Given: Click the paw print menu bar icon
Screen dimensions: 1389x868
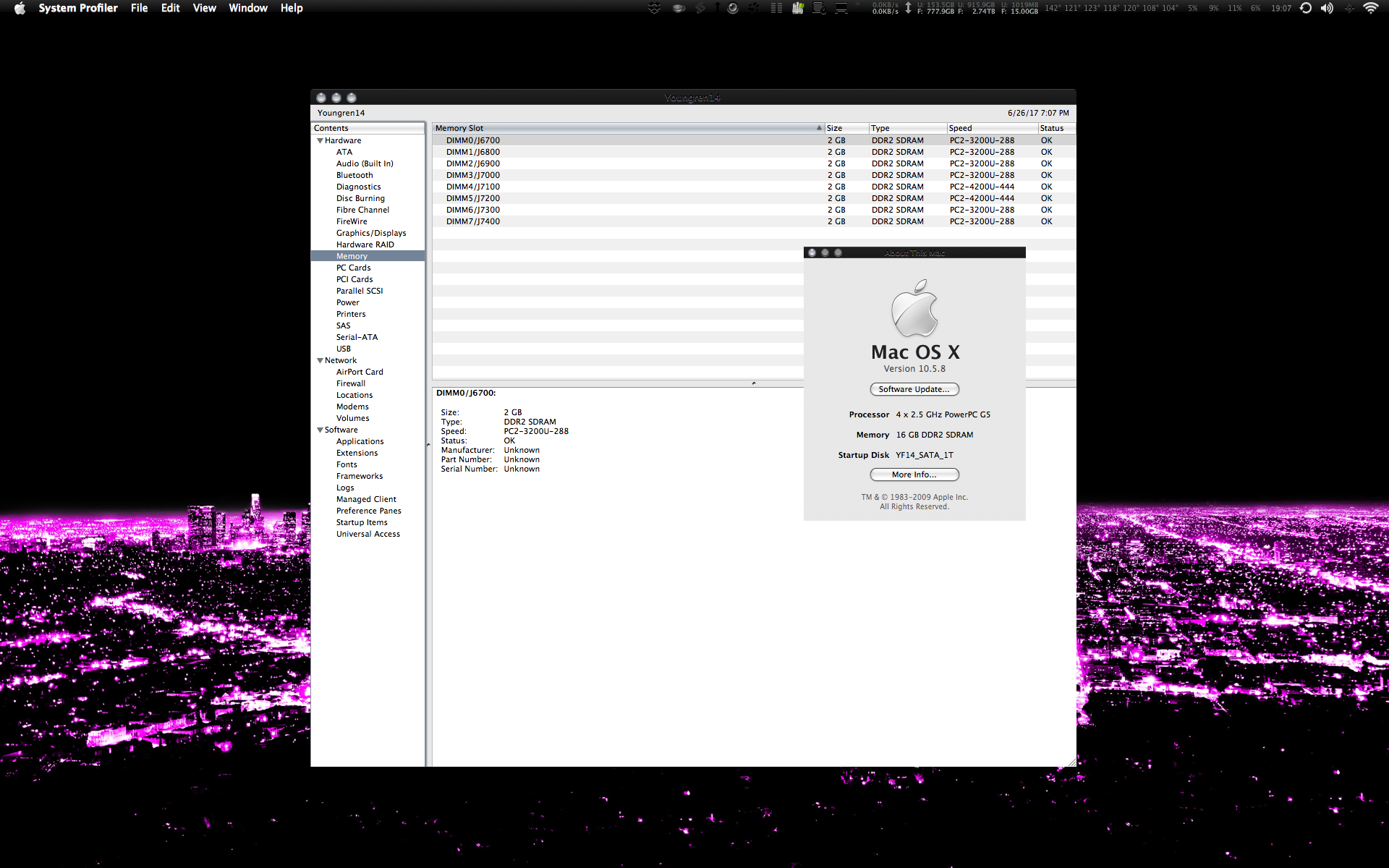Looking at the screenshot, I should point(753,8).
